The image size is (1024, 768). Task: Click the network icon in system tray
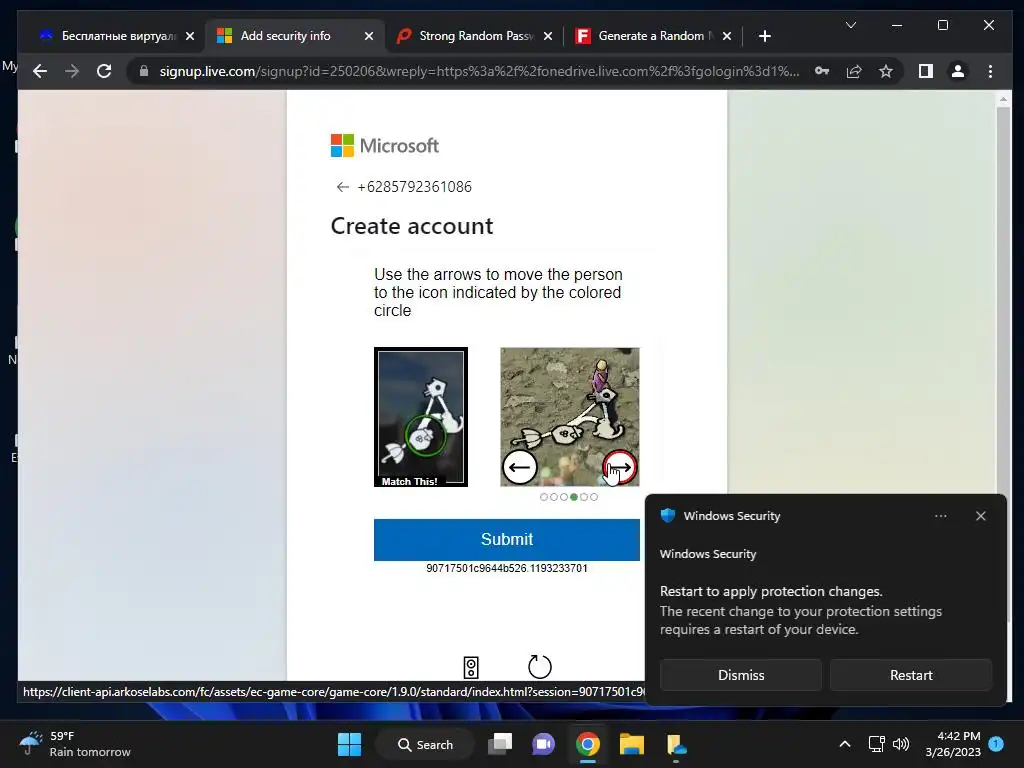[x=876, y=744]
